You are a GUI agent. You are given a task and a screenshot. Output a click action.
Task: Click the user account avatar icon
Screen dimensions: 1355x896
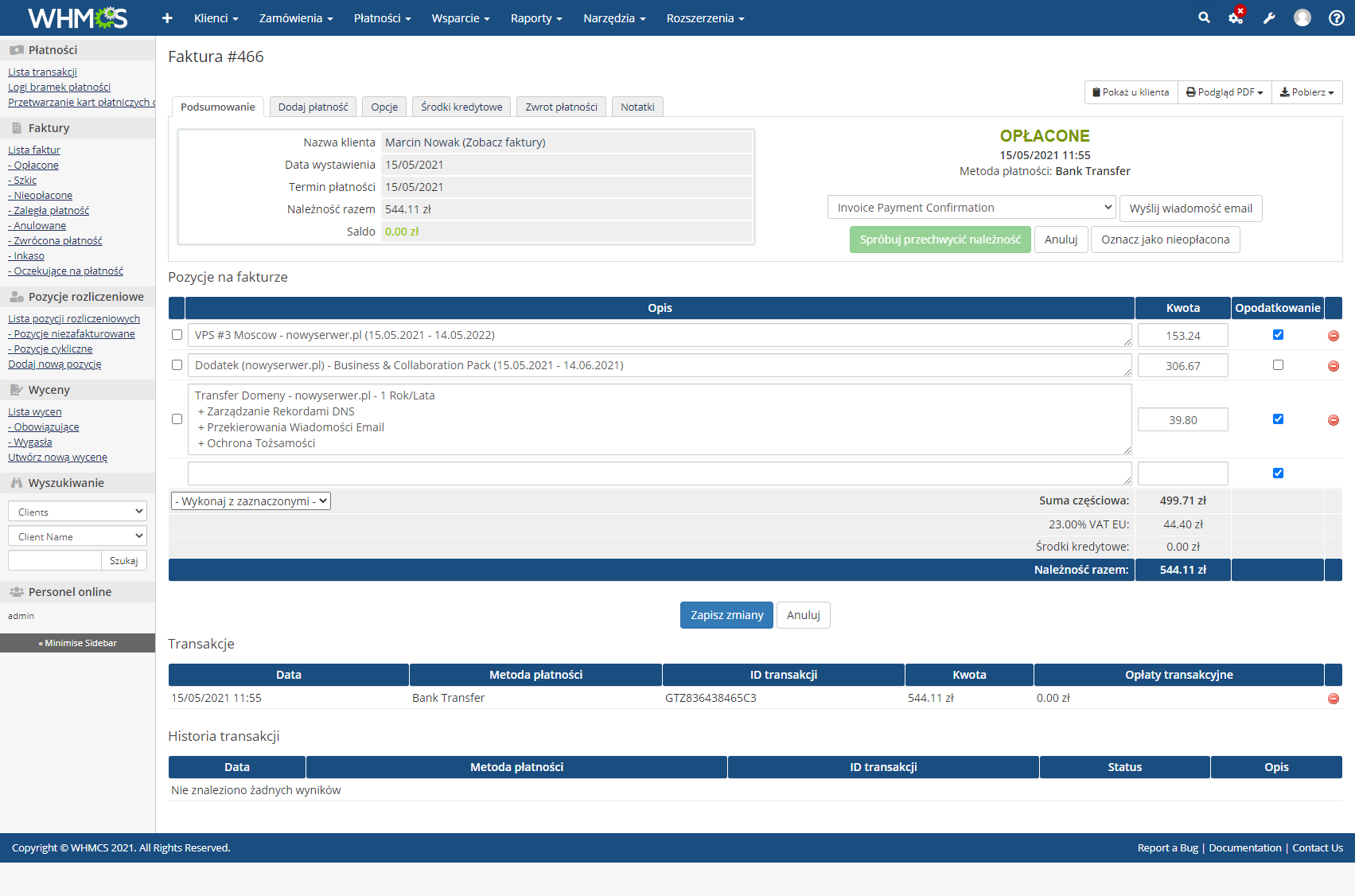click(1302, 18)
